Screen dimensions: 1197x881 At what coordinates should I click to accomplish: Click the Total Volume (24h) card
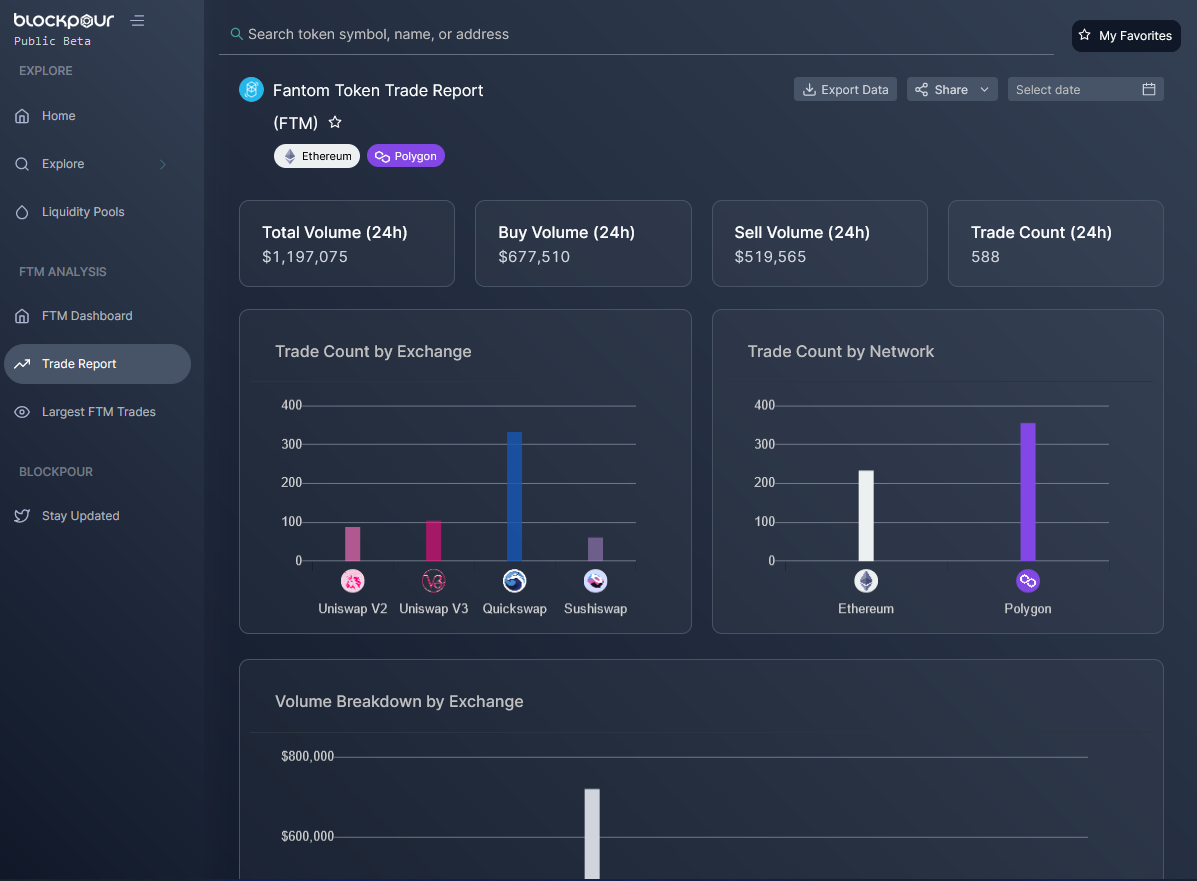[347, 244]
